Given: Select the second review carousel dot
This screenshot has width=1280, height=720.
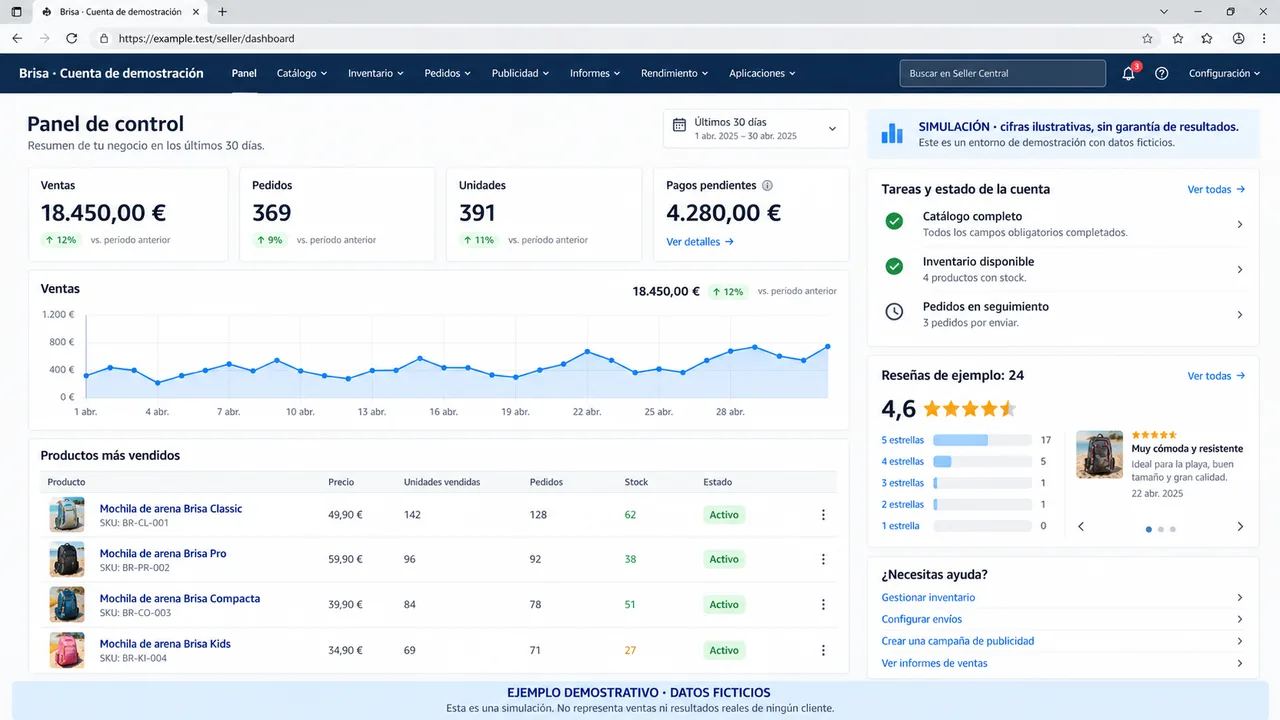Looking at the screenshot, I should tap(1160, 529).
